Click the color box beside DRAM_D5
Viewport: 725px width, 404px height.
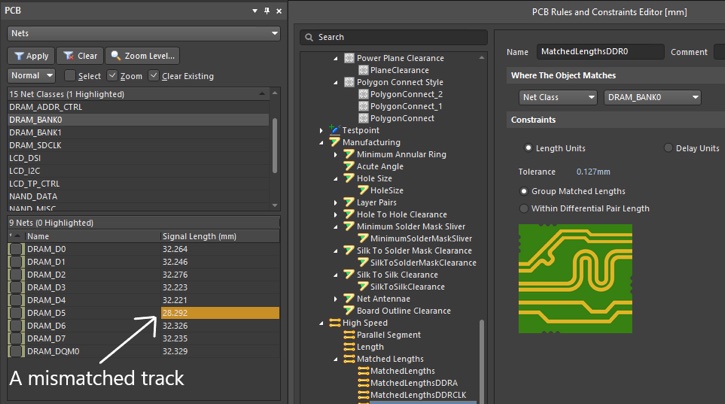16,313
